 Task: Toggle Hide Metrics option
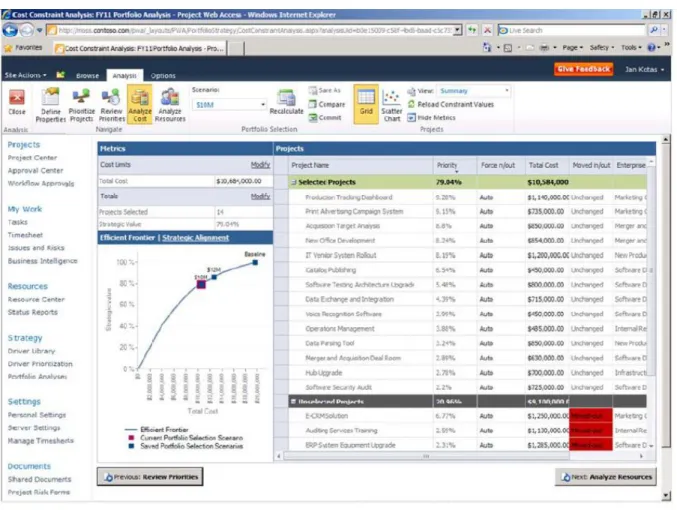pos(432,117)
